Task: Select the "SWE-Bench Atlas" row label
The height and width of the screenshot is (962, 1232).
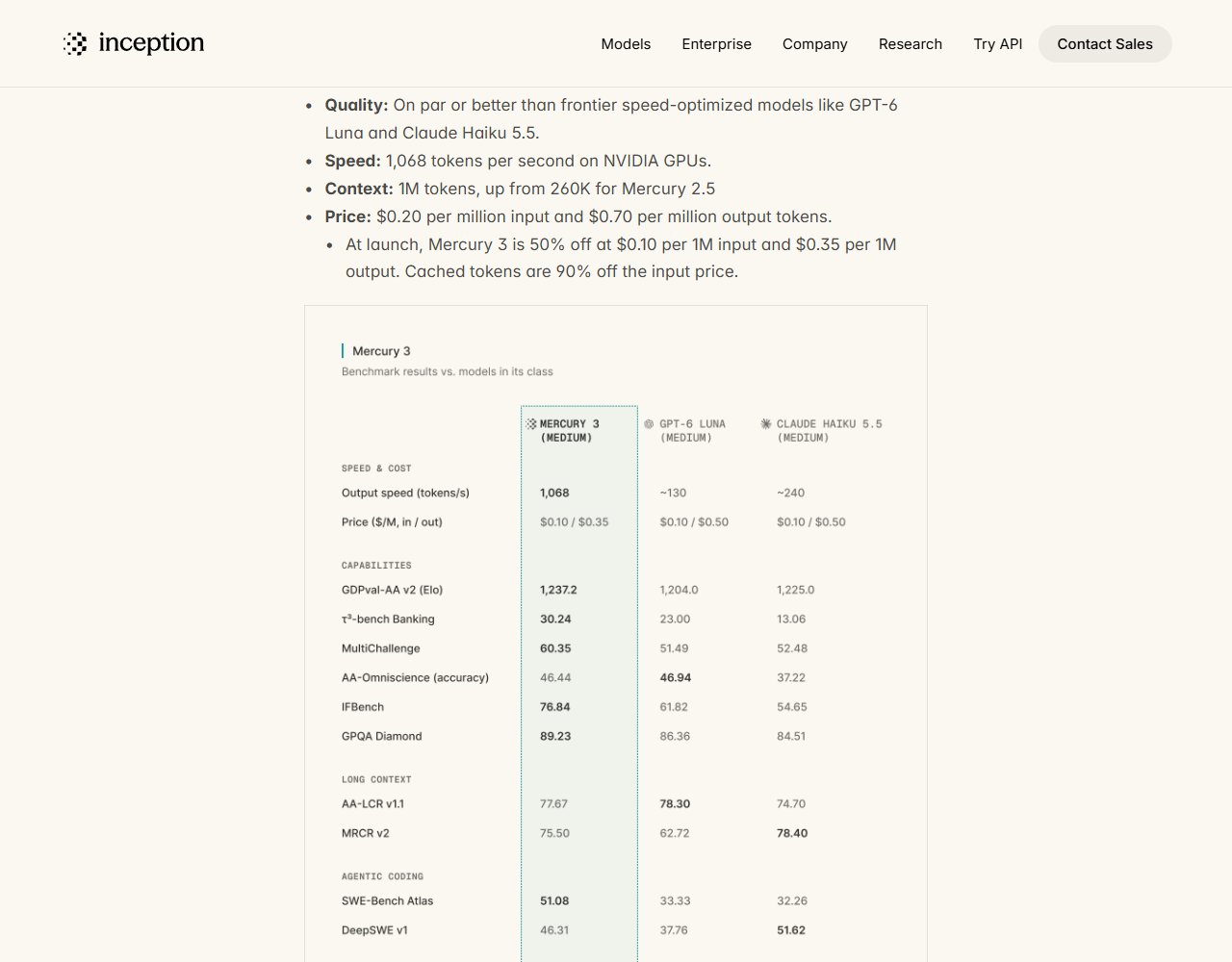Action: click(x=387, y=901)
